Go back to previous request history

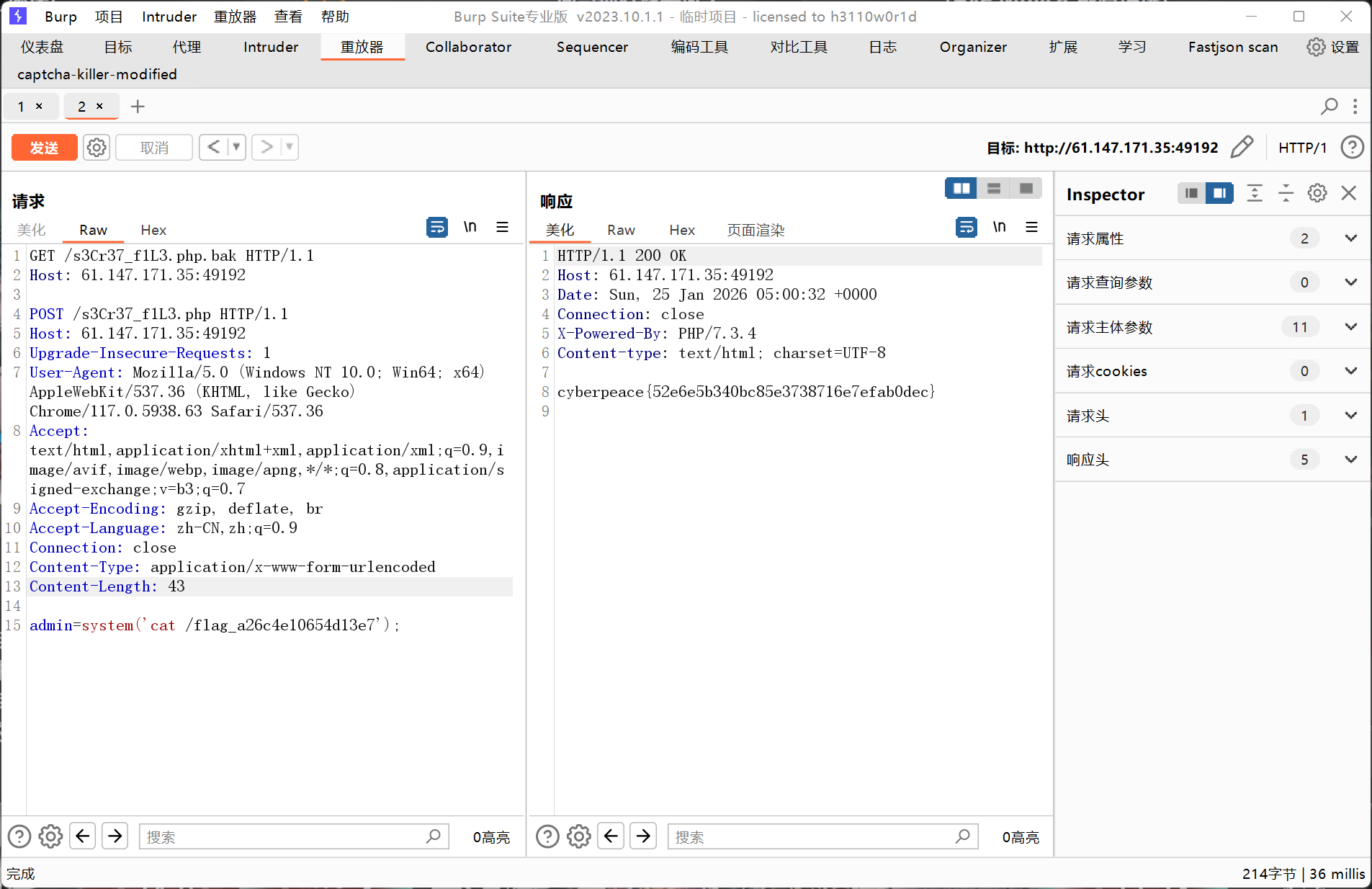pyautogui.click(x=214, y=147)
